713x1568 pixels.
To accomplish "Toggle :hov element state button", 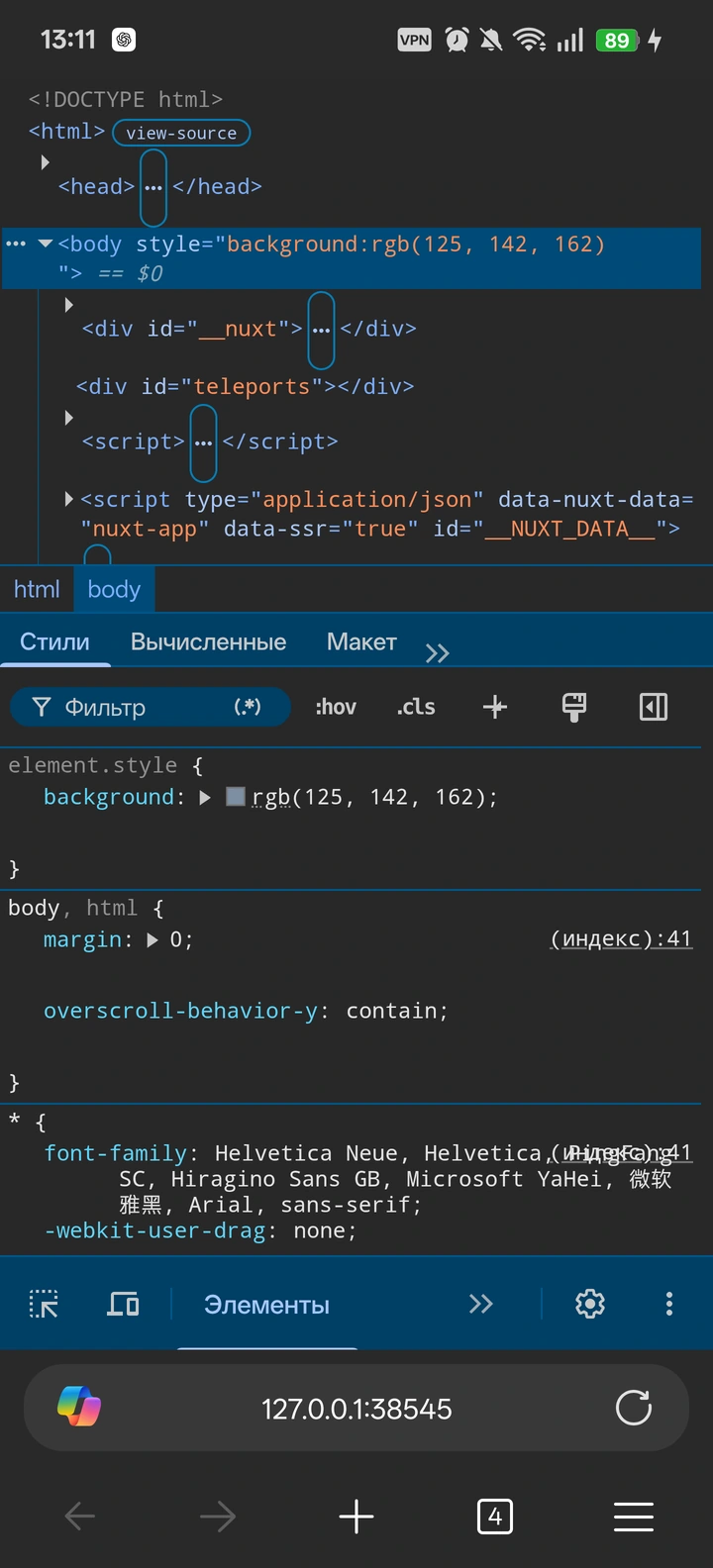I will [x=336, y=707].
